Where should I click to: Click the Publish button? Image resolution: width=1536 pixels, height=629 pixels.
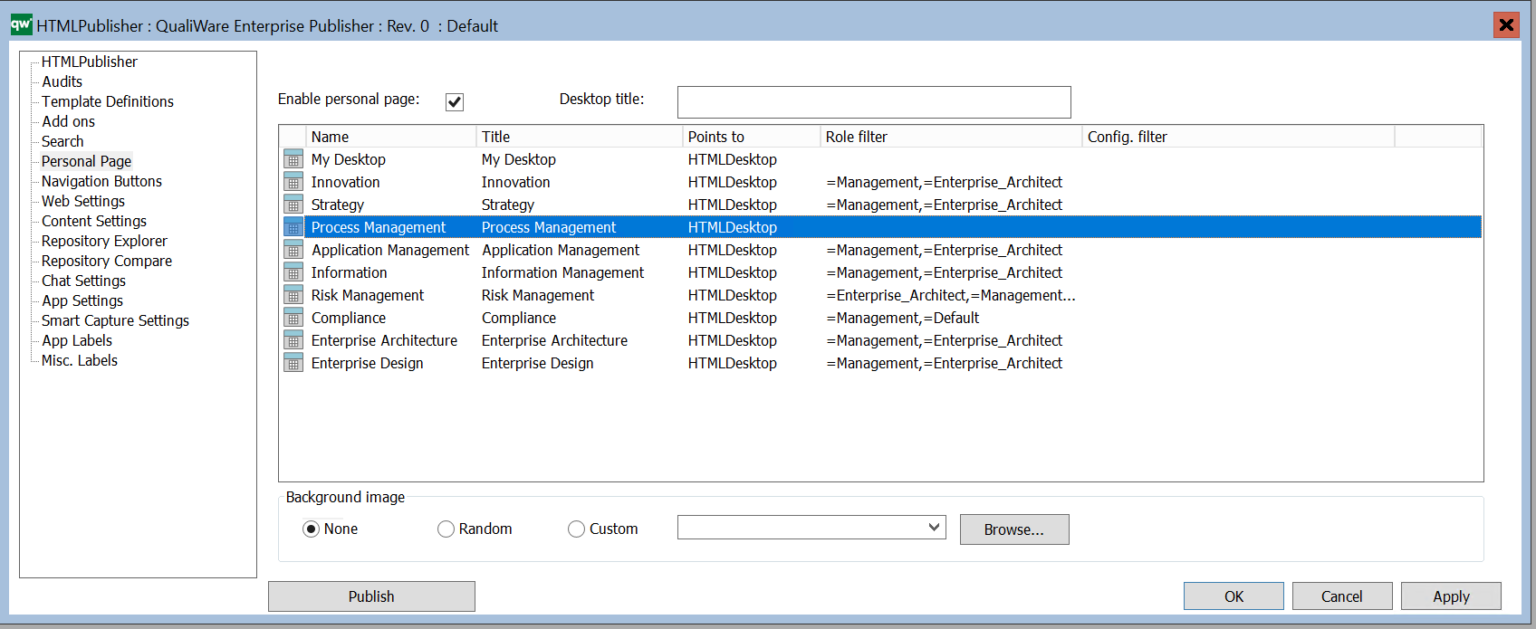tap(371, 595)
